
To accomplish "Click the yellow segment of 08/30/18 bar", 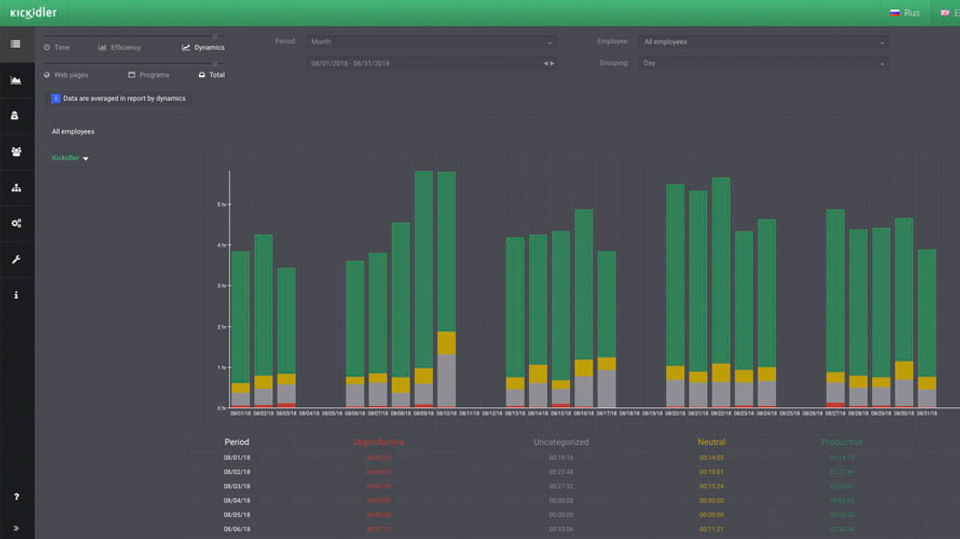I will [904, 371].
